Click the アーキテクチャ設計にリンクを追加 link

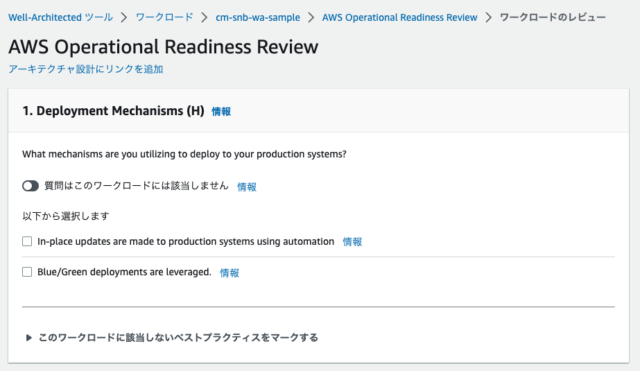coord(86,69)
